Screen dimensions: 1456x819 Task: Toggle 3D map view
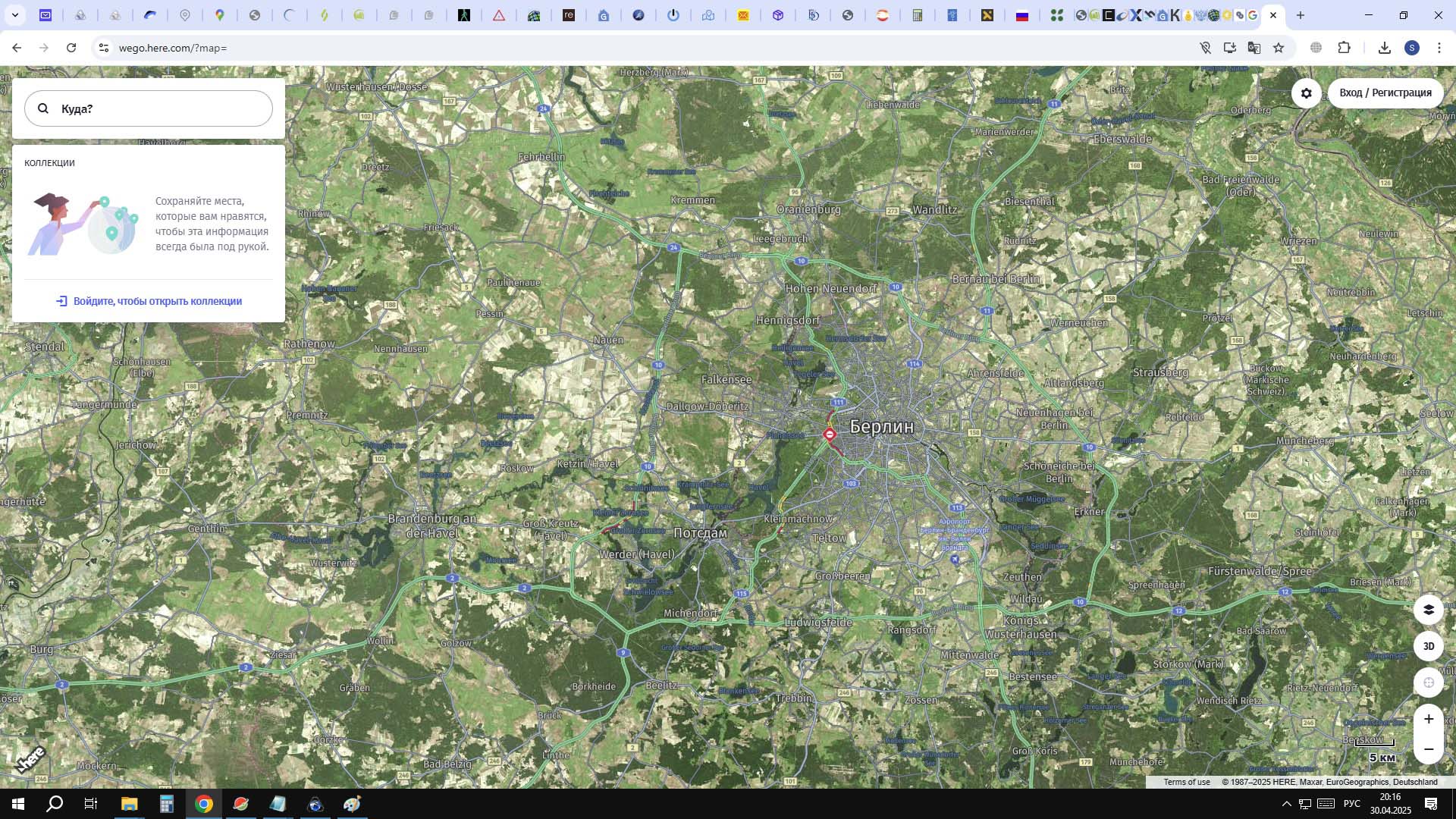pyautogui.click(x=1428, y=646)
